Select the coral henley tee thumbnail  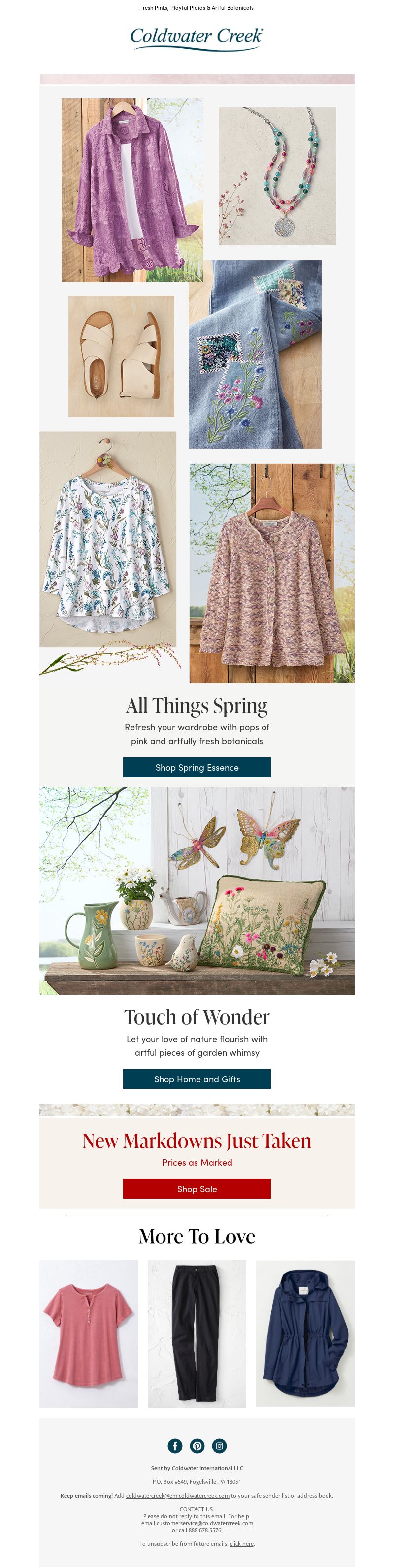pos(89,1334)
